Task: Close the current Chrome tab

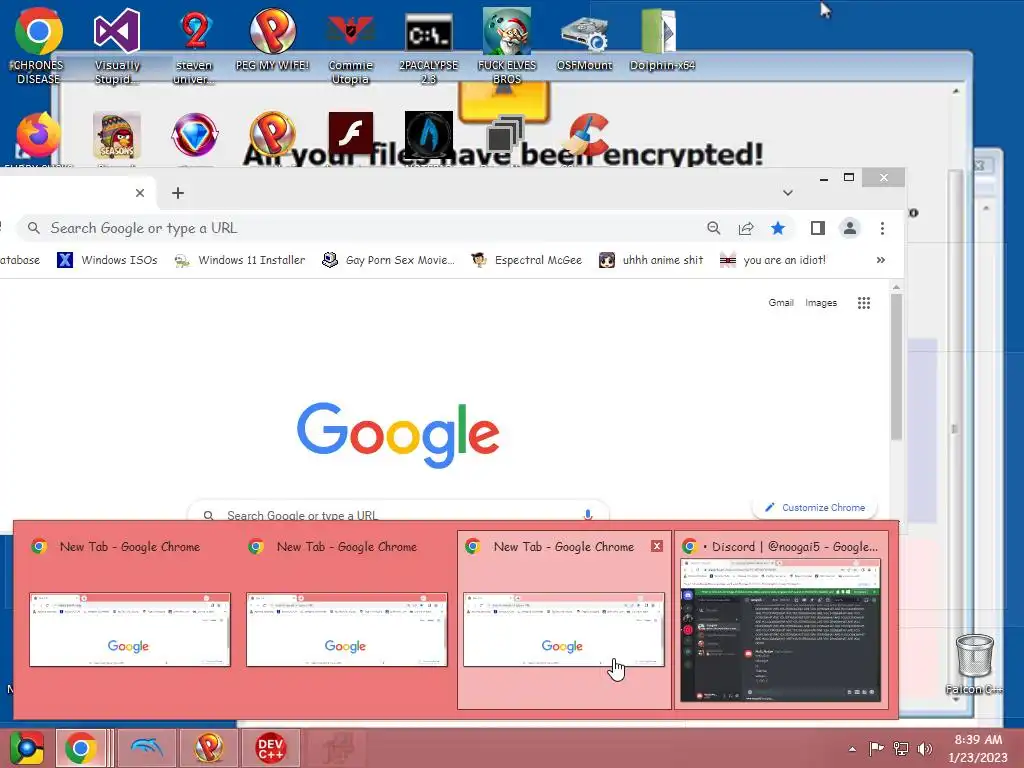Action: coord(140,193)
